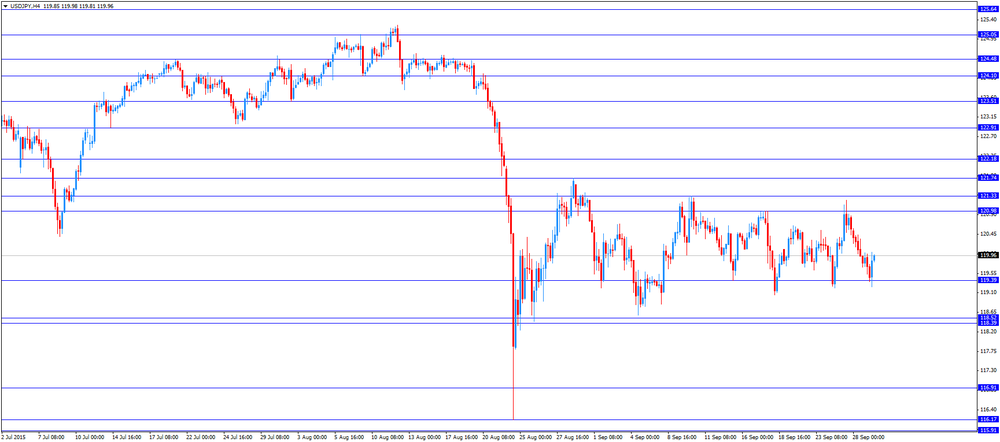The image size is (1000, 442).
Task: Click the 28 Sep 00:00 time label
Action: click(867, 438)
